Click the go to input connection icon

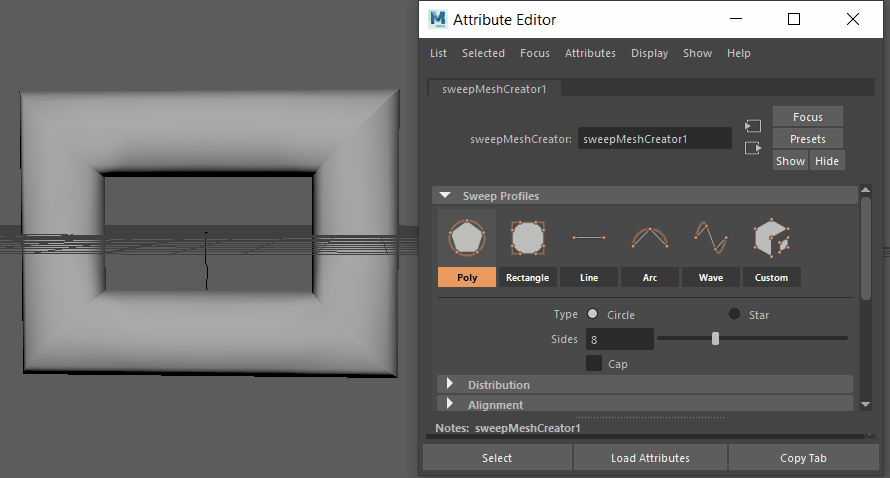(753, 125)
